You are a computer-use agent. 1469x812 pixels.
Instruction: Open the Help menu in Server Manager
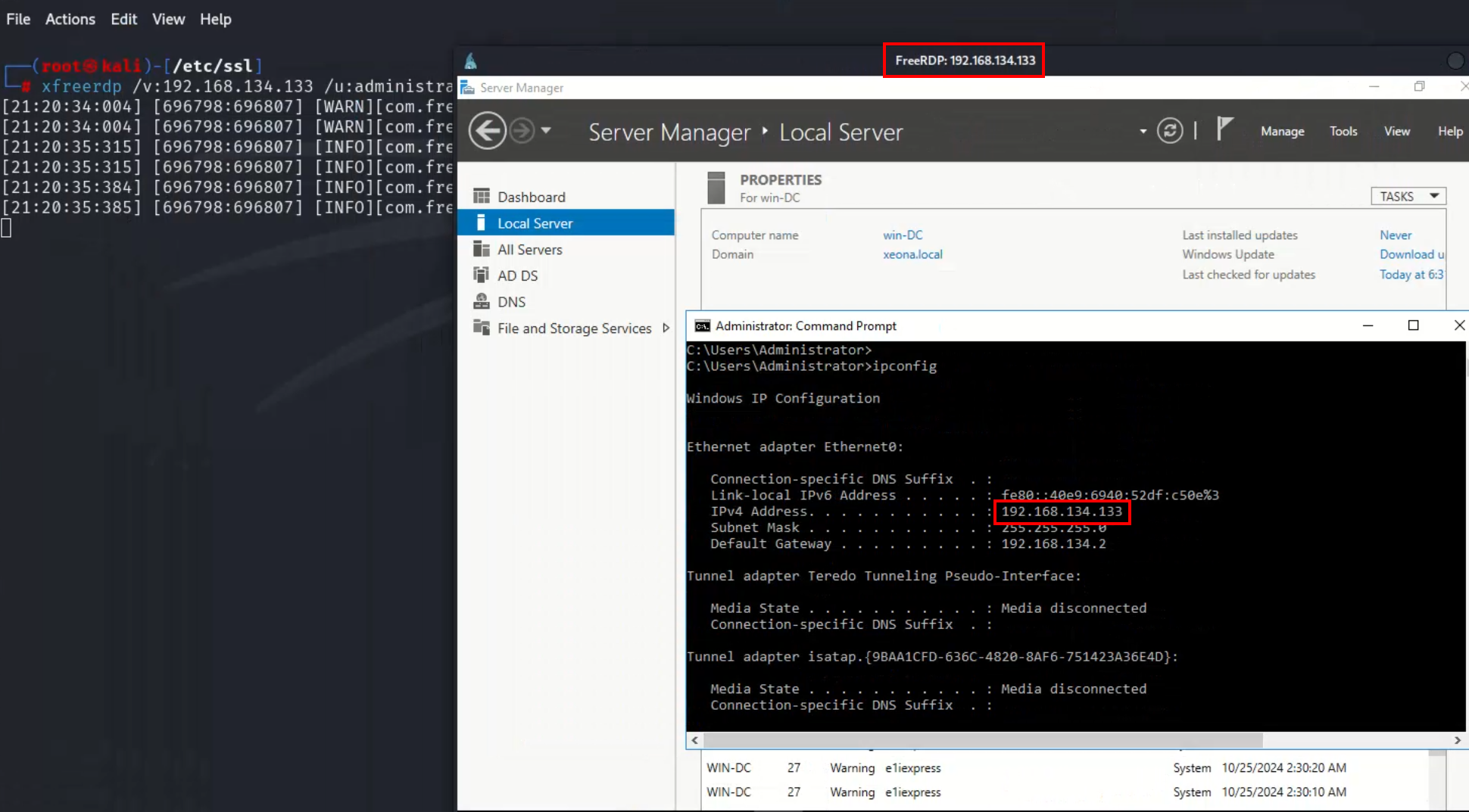1450,131
